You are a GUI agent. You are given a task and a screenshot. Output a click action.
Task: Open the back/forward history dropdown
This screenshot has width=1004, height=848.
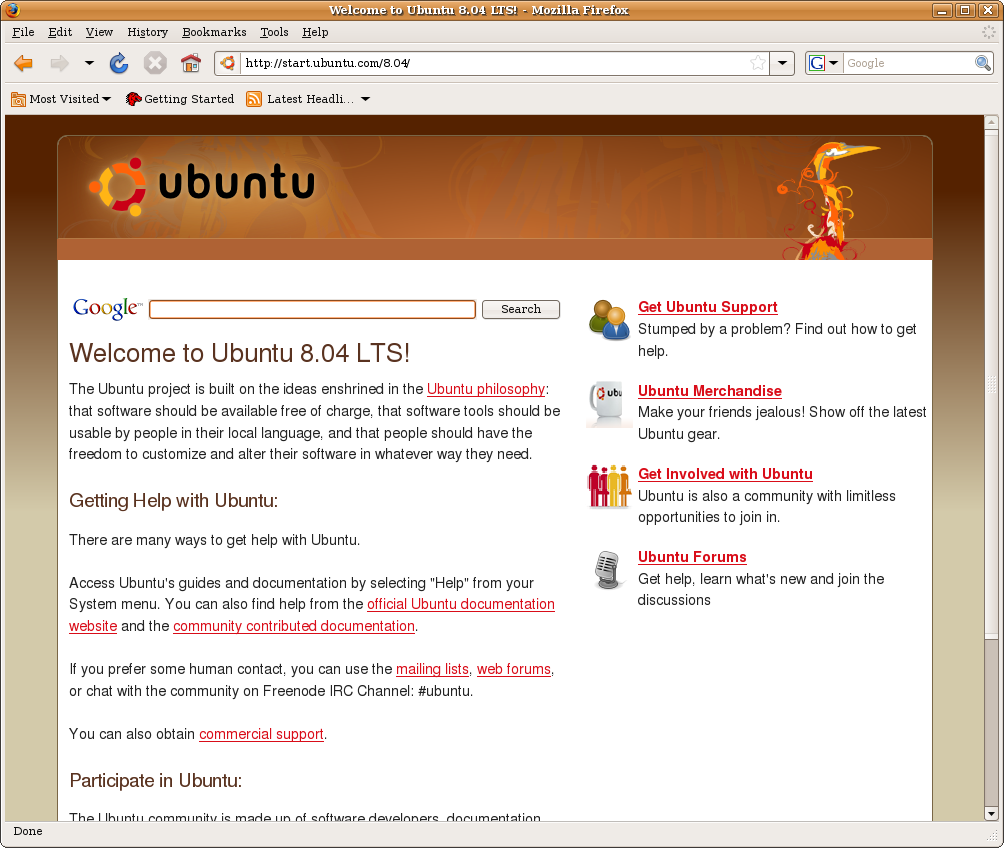click(89, 63)
